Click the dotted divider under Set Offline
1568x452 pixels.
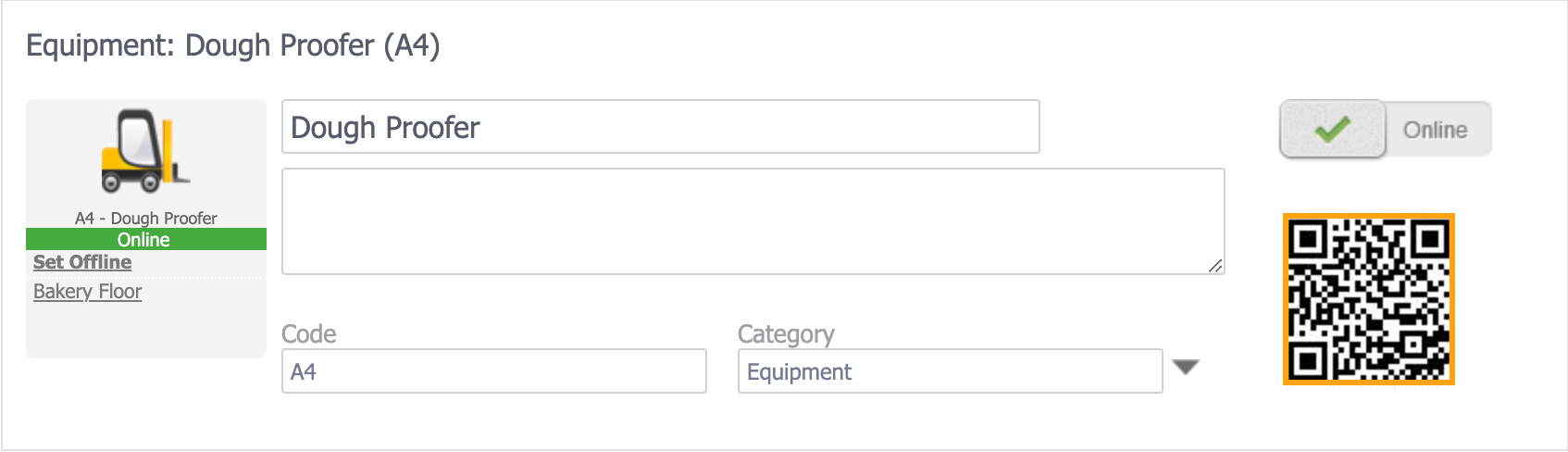[x=146, y=277]
